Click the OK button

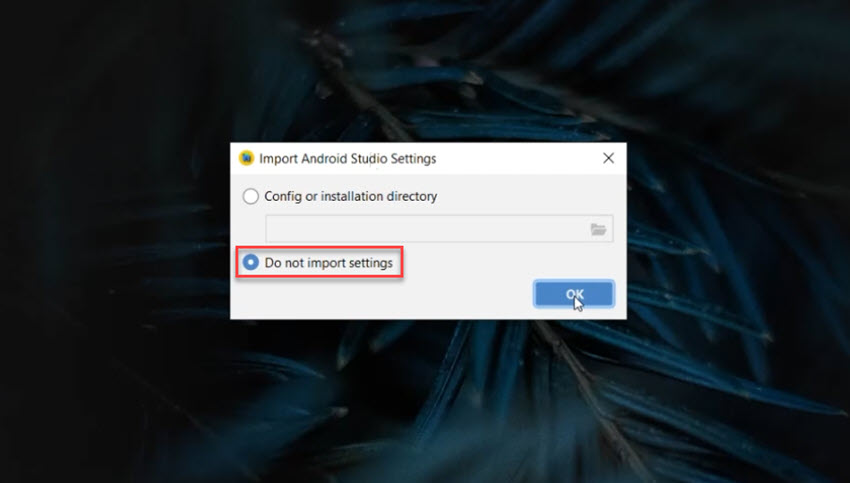[x=574, y=294]
